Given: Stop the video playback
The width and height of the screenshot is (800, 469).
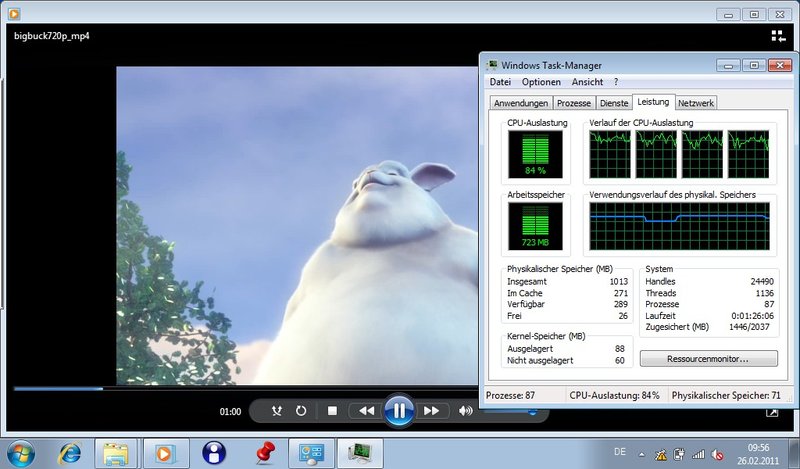Looking at the screenshot, I should tap(332, 411).
